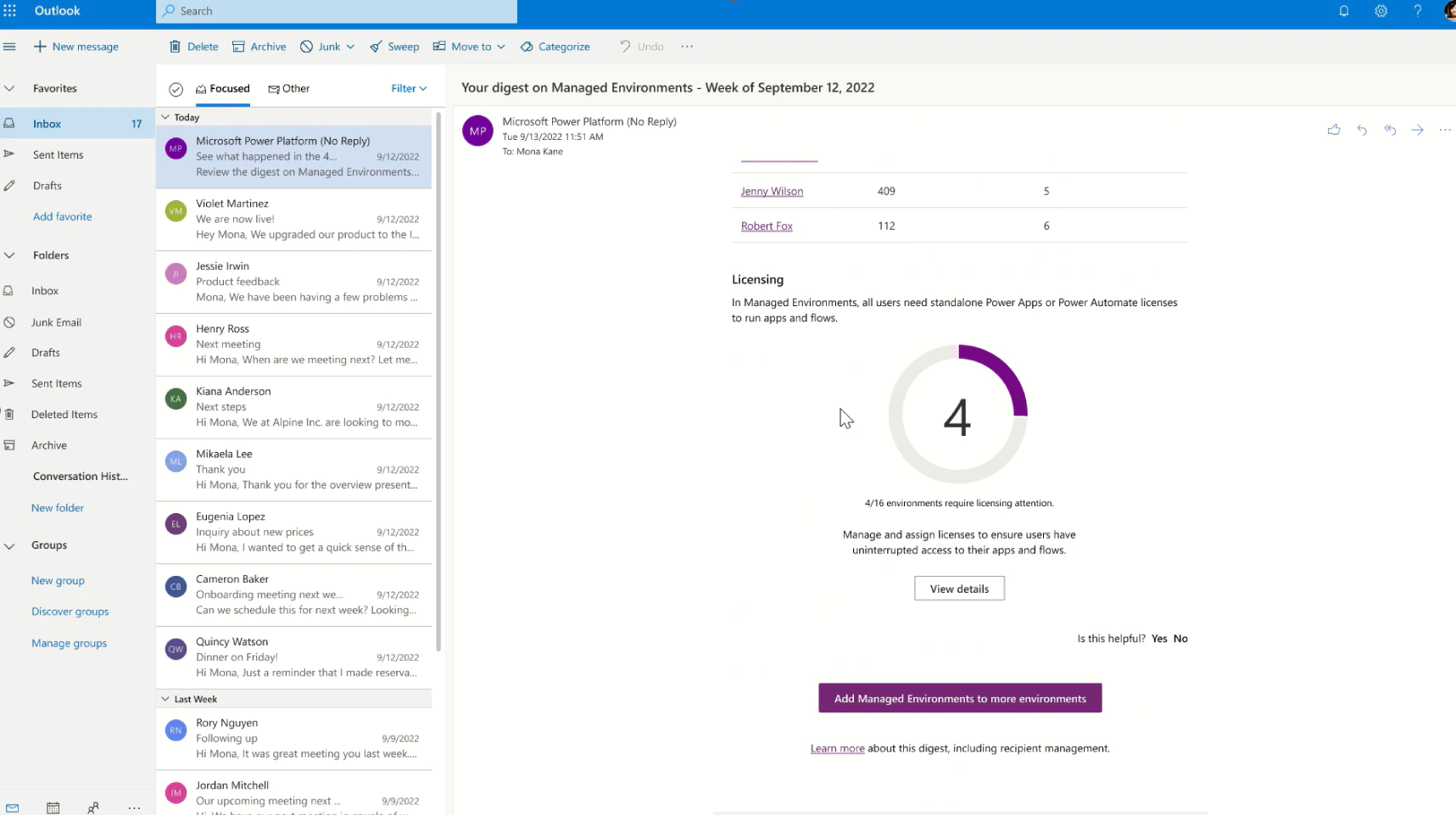Open the Learn more link
This screenshot has width=1456, height=815.
837,748
